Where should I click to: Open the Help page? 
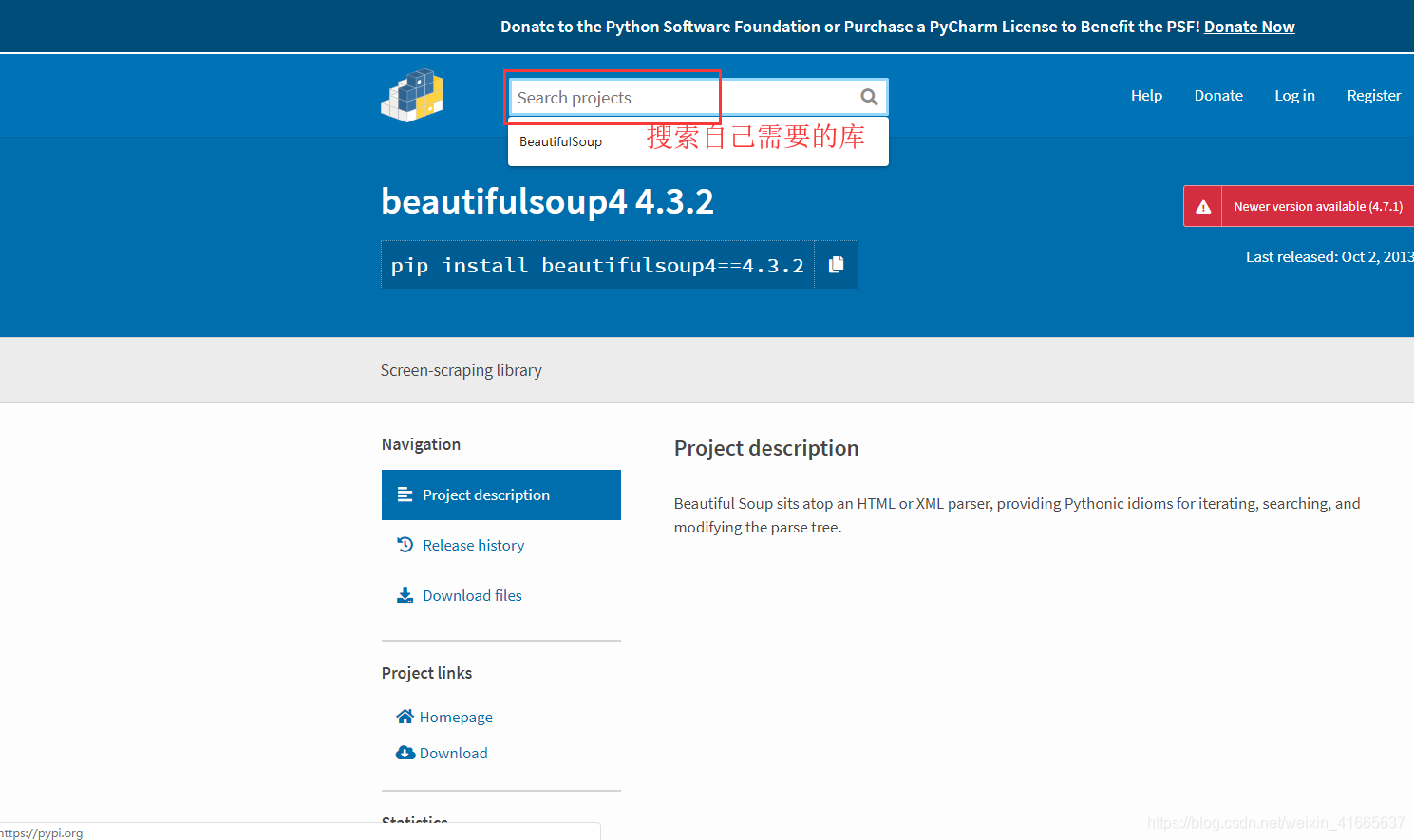click(x=1146, y=95)
